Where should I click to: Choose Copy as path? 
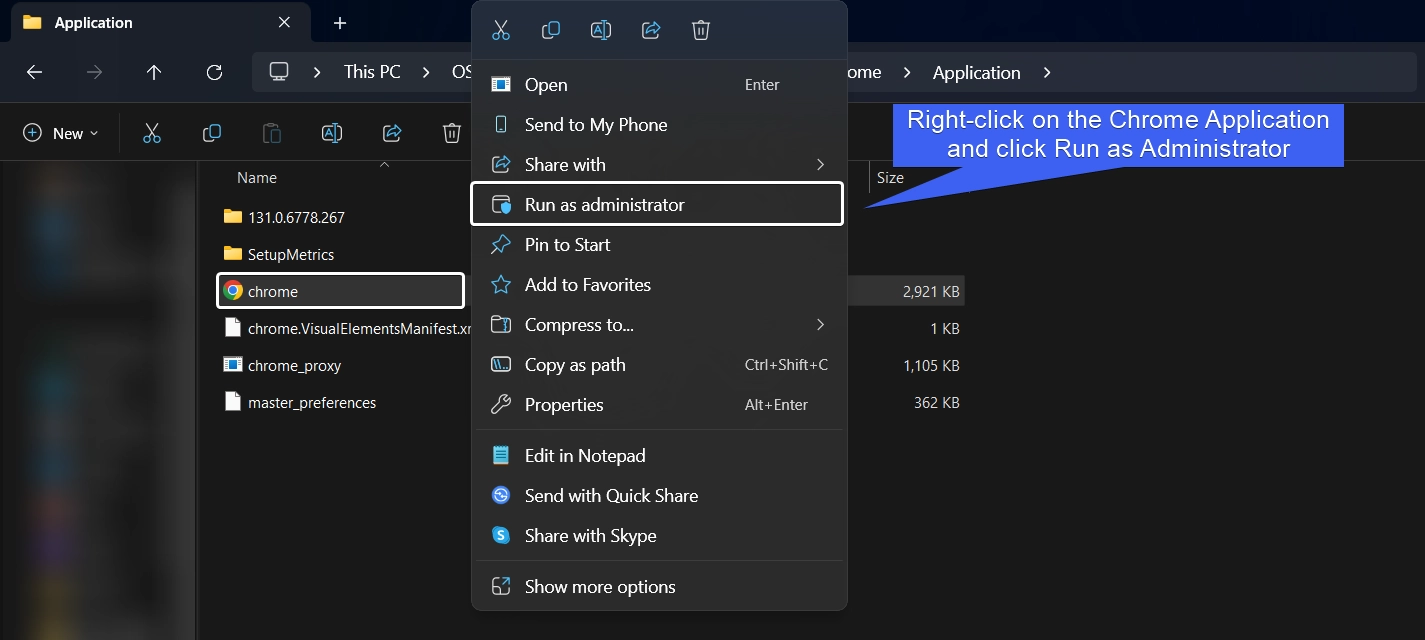point(659,365)
